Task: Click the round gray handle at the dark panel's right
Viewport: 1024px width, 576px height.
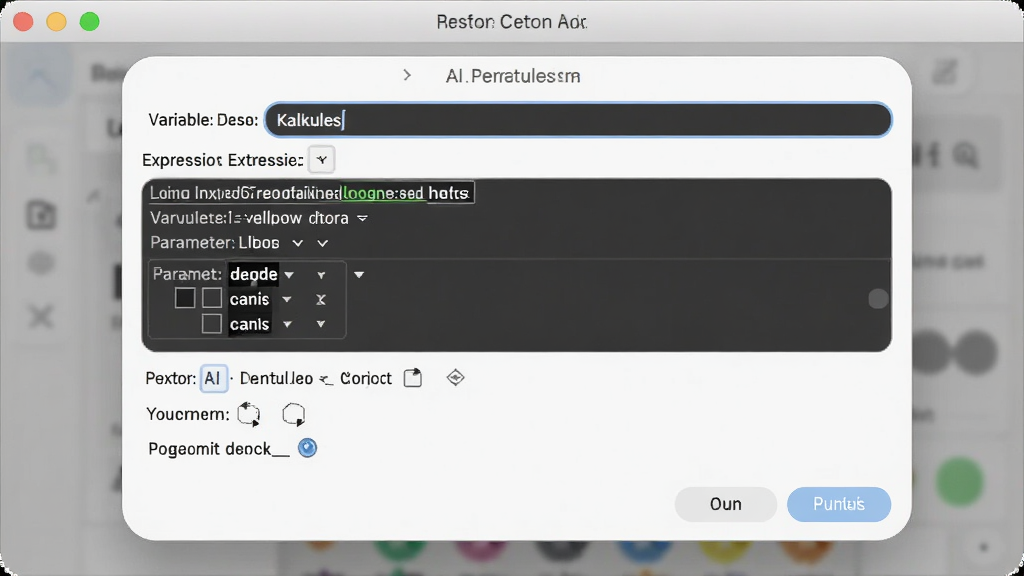Action: 878,298
